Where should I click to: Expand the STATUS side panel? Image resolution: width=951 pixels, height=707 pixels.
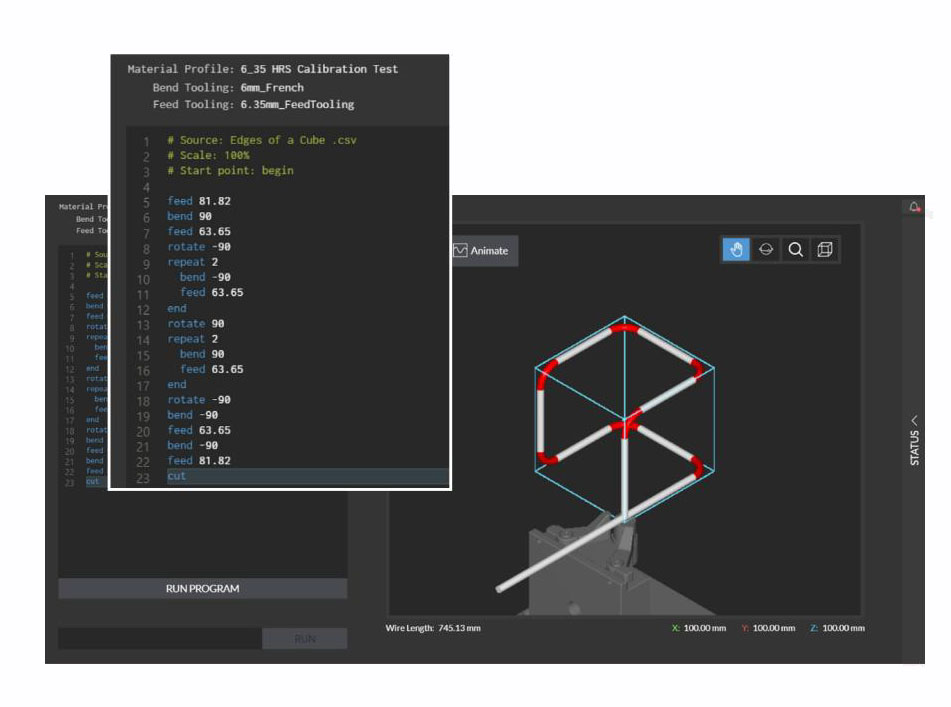click(x=914, y=440)
